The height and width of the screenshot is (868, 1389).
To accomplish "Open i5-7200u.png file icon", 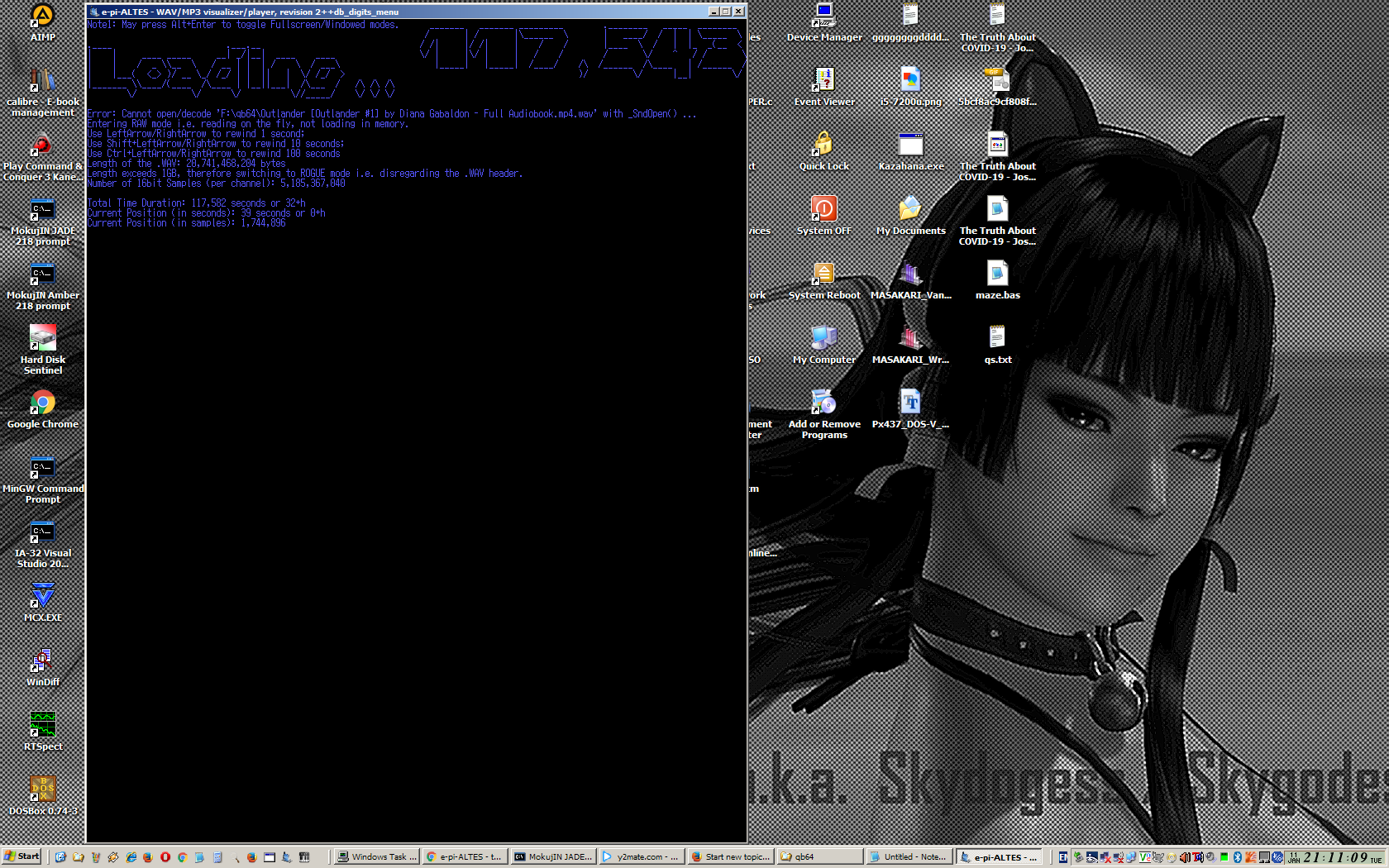I will (910, 86).
